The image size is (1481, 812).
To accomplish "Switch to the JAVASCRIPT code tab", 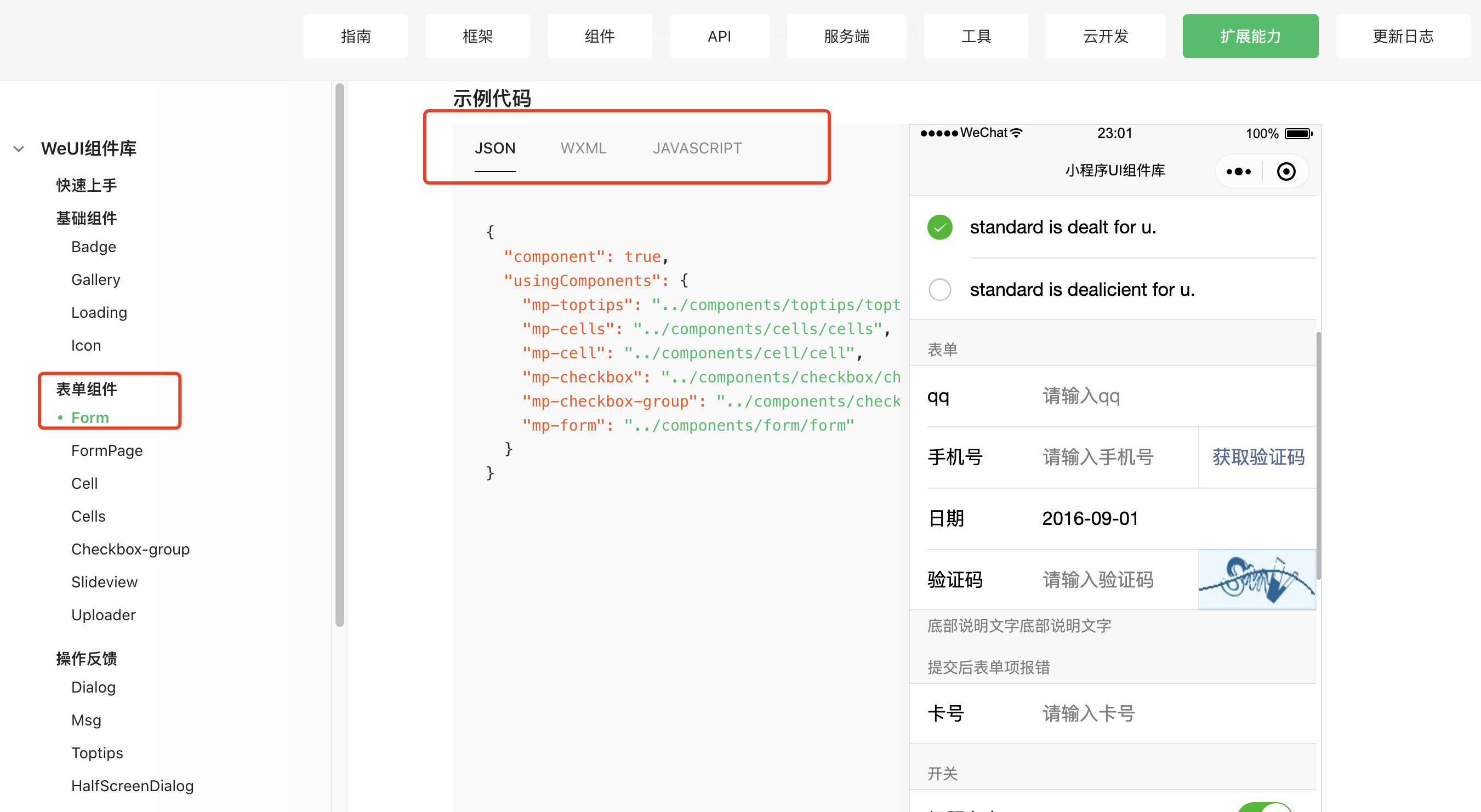I will (697, 148).
